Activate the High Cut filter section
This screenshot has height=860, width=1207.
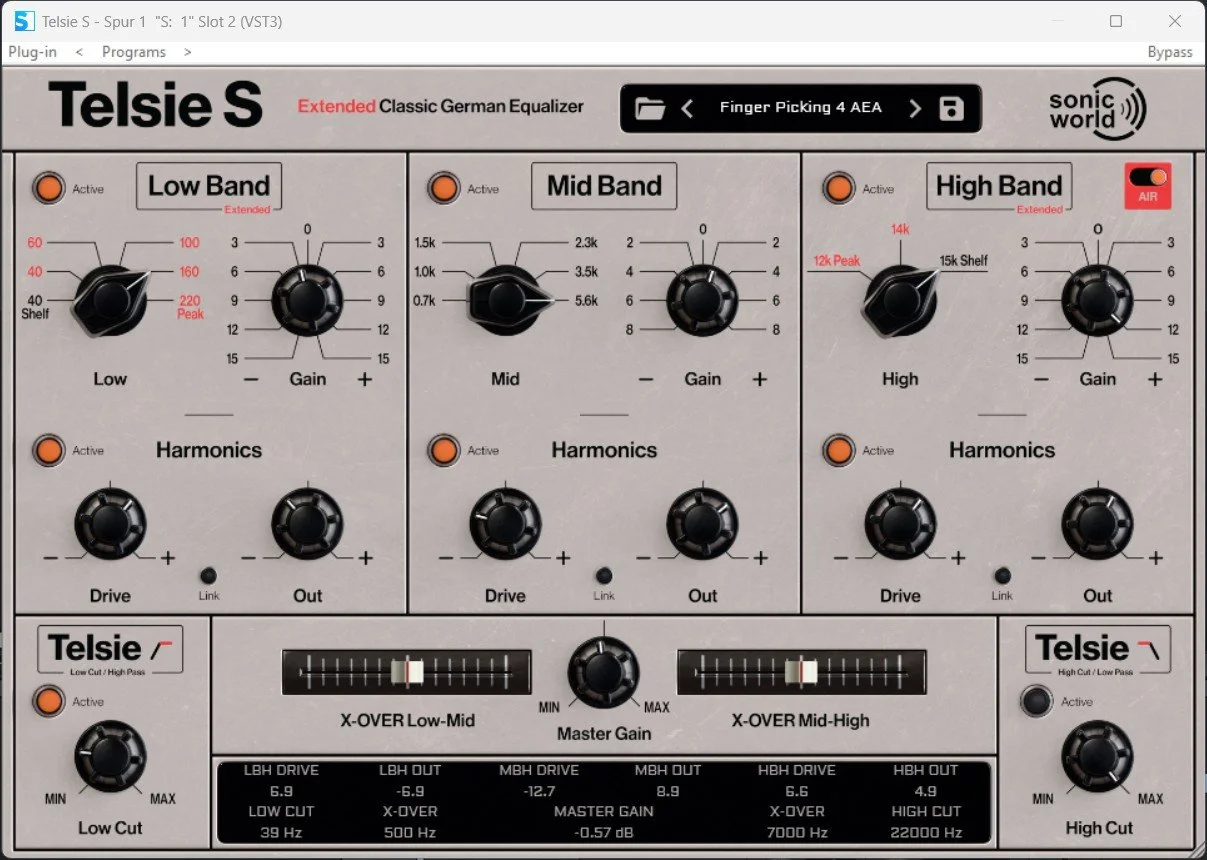[x=1037, y=701]
